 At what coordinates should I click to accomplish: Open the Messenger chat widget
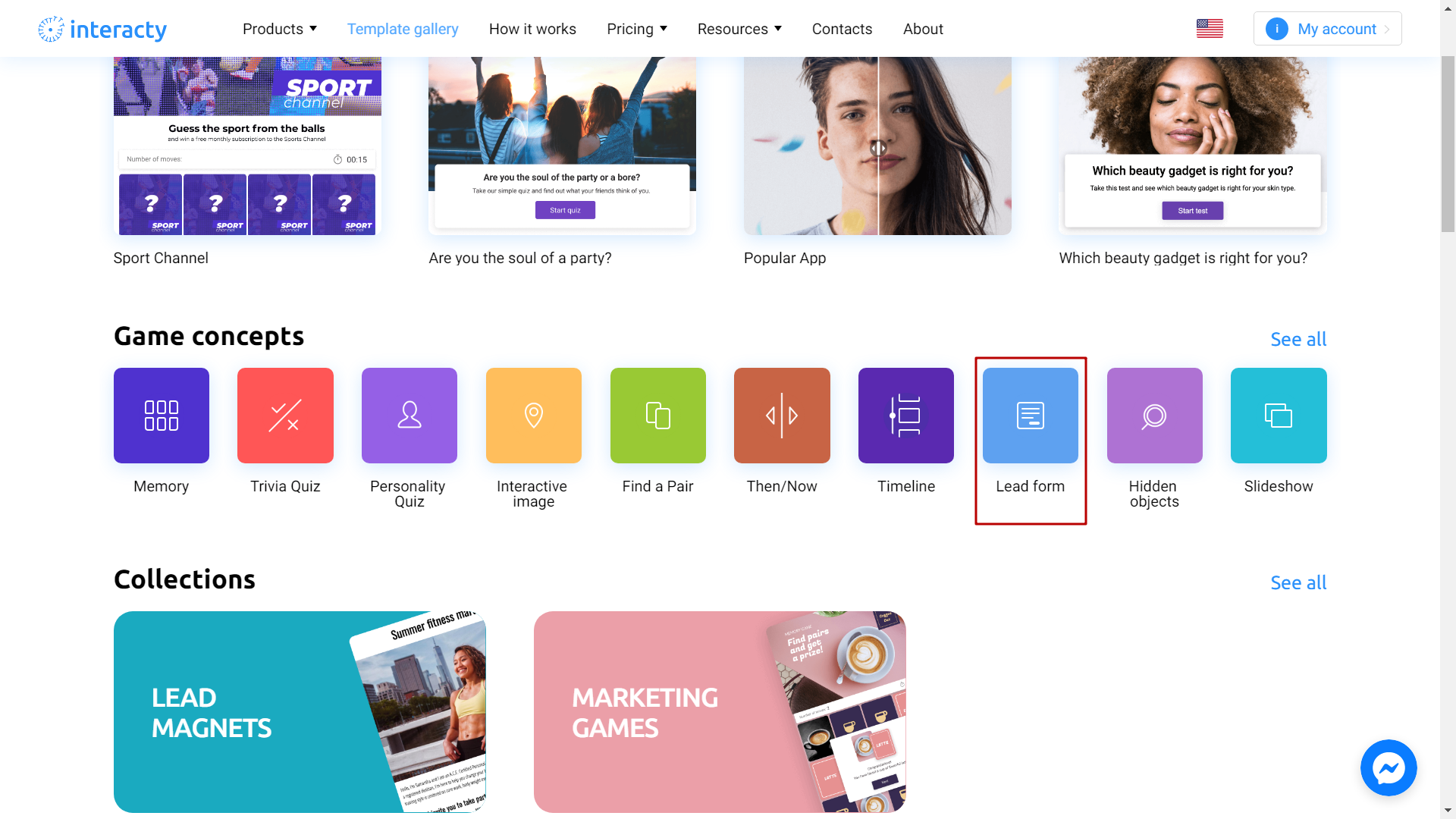(x=1389, y=768)
